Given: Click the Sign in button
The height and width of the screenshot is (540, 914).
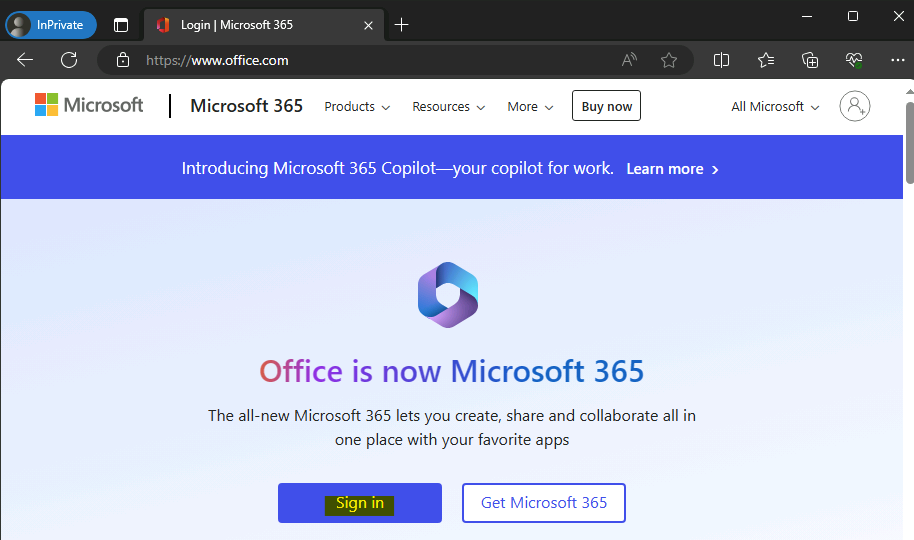Looking at the screenshot, I should pyautogui.click(x=360, y=503).
